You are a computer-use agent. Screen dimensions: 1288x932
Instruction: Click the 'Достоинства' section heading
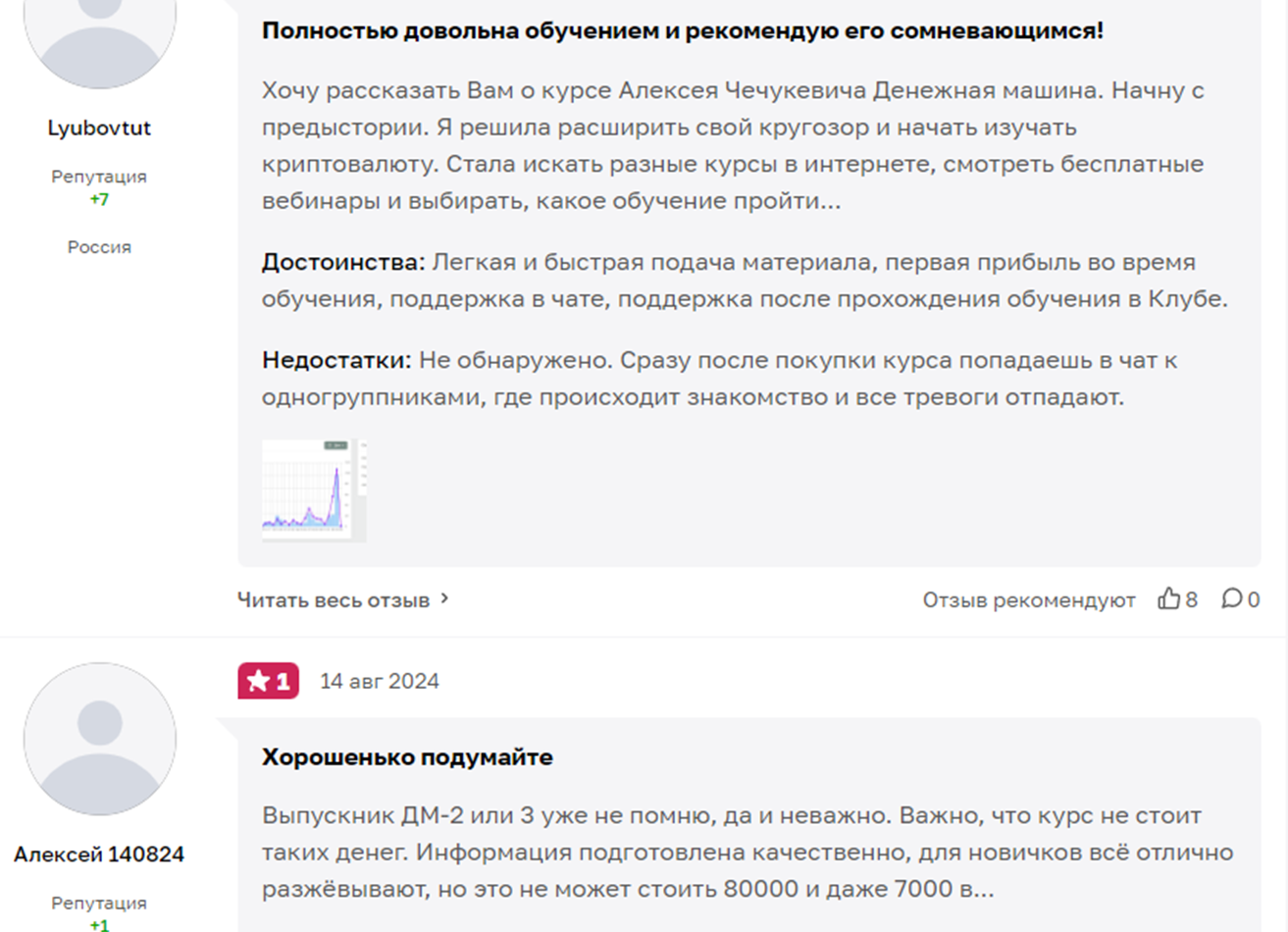pyautogui.click(x=342, y=262)
